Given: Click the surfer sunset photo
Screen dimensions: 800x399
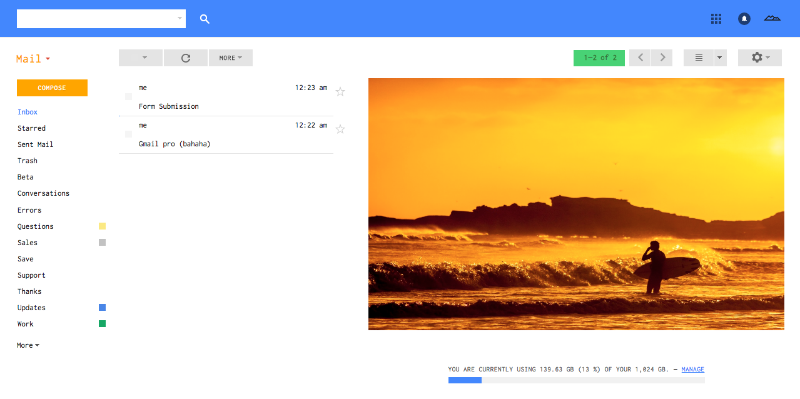Looking at the screenshot, I should point(576,204).
